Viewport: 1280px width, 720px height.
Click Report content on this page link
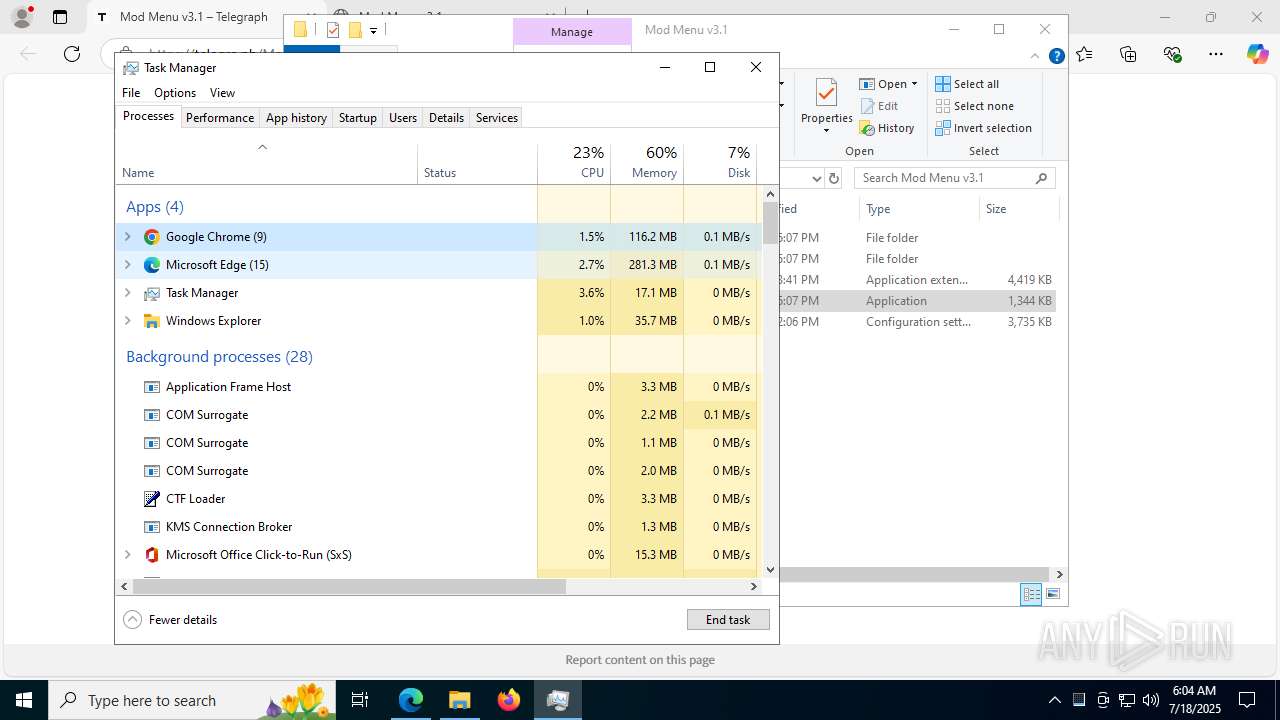[640, 660]
